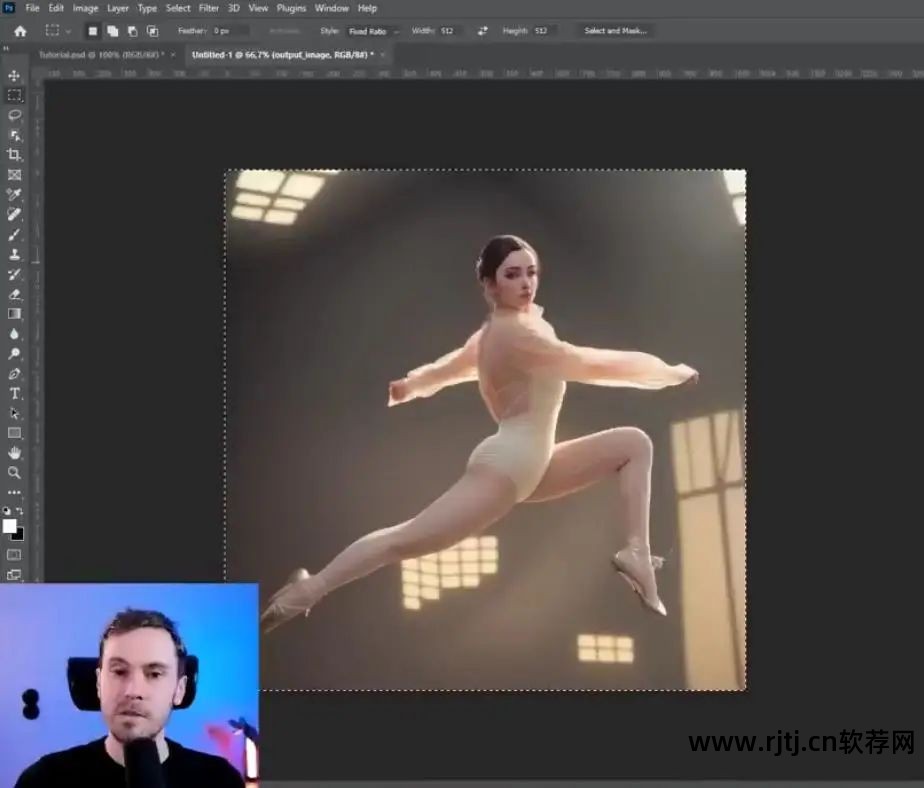924x788 pixels.
Task: Select the Lasso tool
Action: coord(14,115)
